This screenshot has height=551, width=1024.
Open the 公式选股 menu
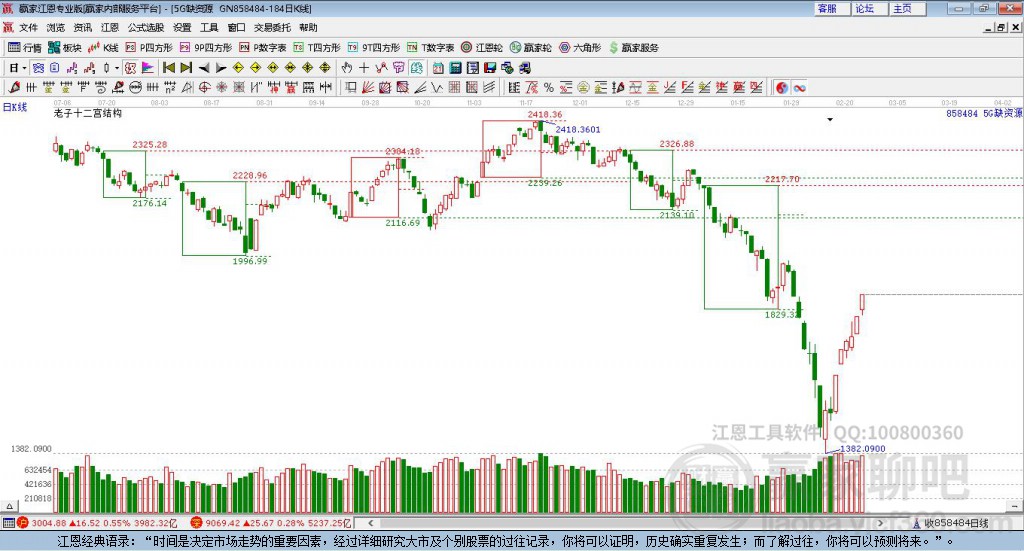pyautogui.click(x=146, y=27)
